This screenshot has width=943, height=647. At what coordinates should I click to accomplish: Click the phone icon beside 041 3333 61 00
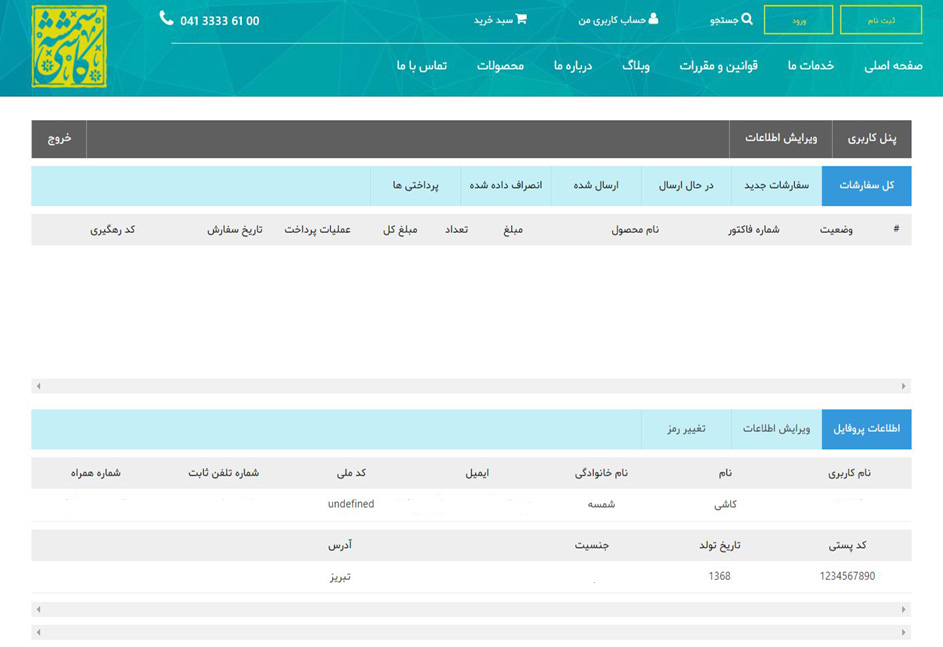tap(167, 19)
